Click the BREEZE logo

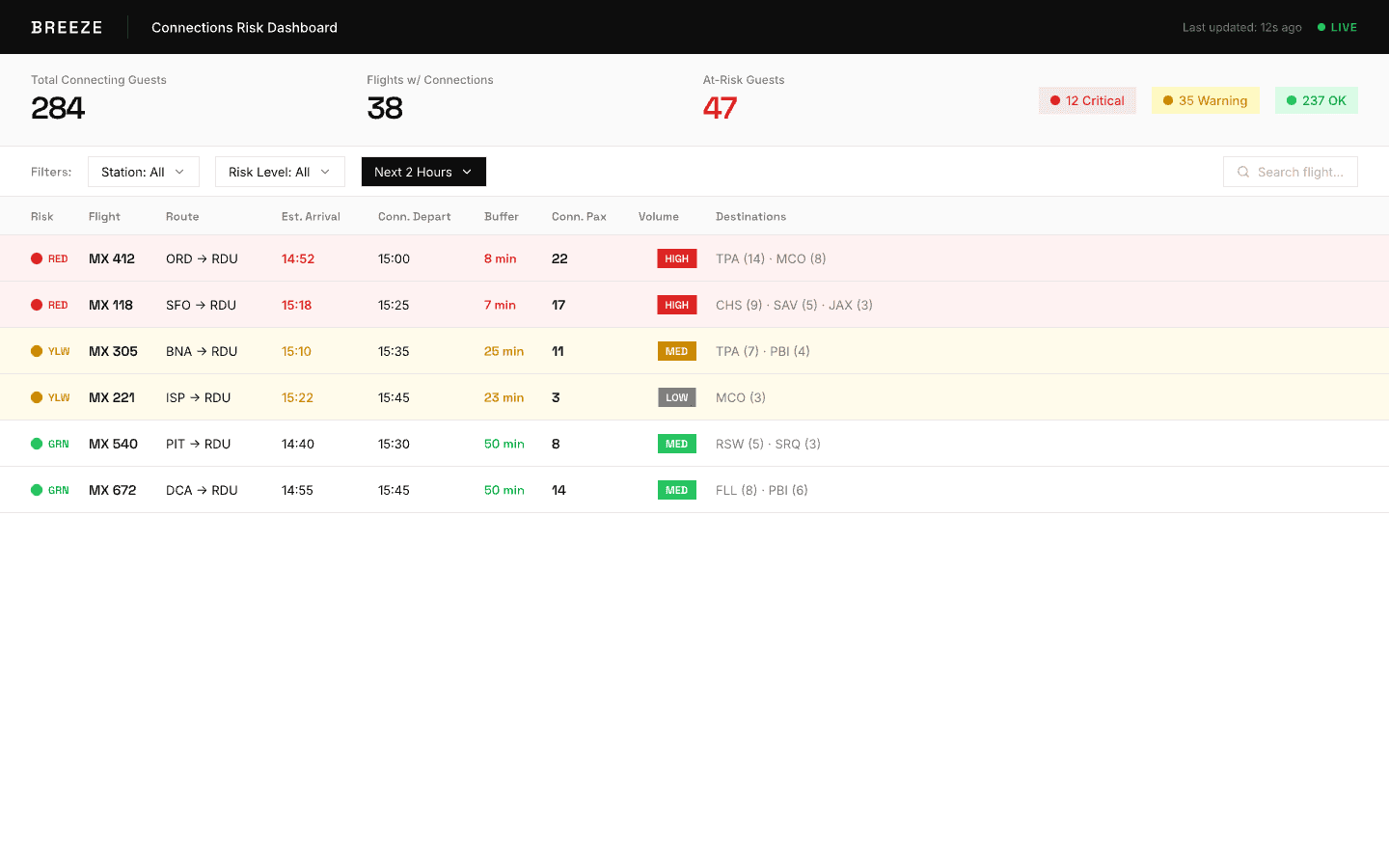tap(67, 27)
